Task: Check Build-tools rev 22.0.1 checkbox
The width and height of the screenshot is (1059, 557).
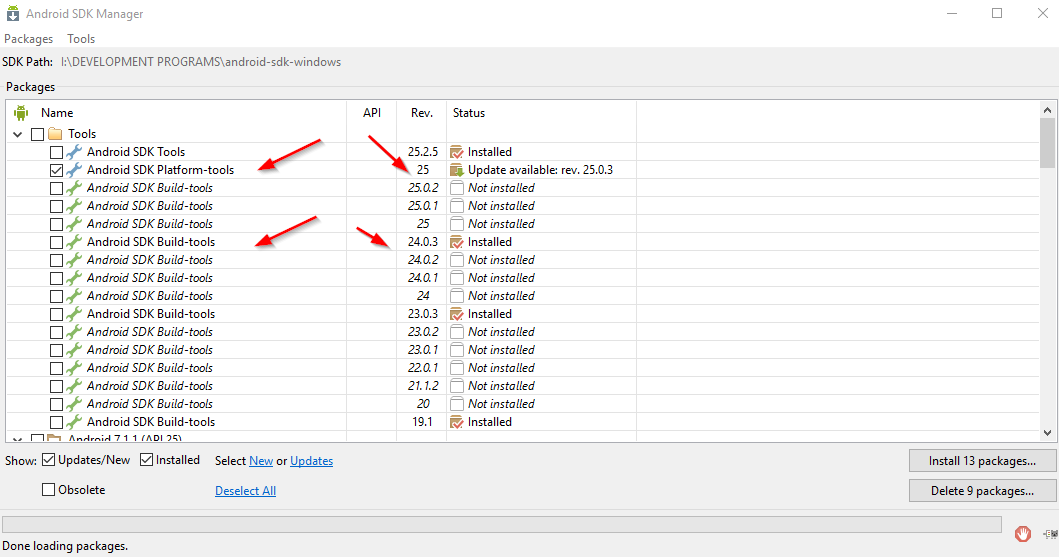Action: click(x=57, y=369)
